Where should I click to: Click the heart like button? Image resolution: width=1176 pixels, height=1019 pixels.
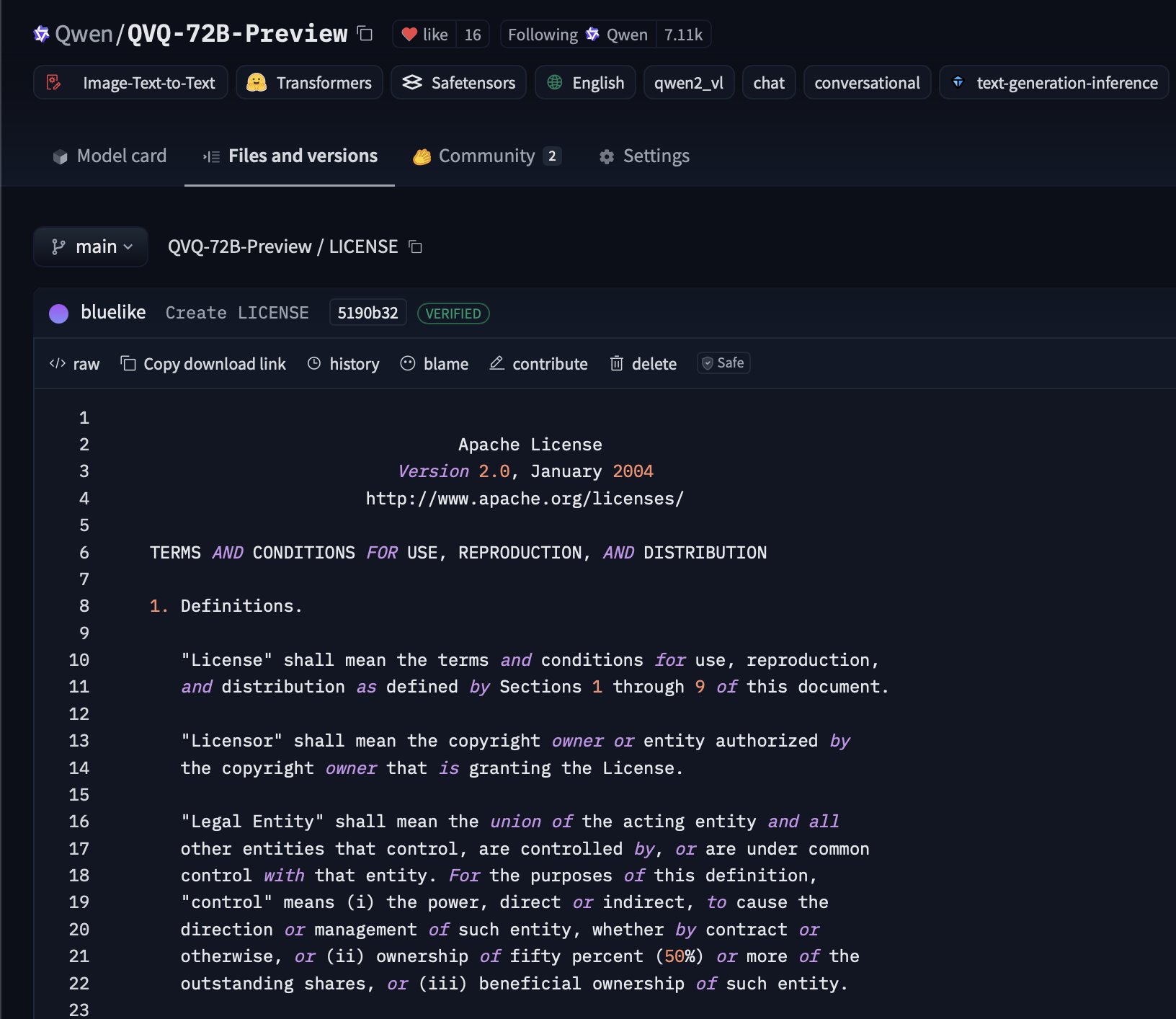424,35
